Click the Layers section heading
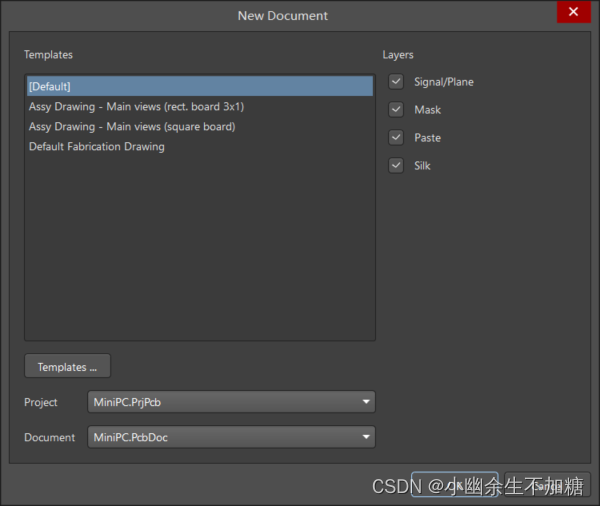Image resolution: width=600 pixels, height=506 pixels. pyautogui.click(x=397, y=55)
